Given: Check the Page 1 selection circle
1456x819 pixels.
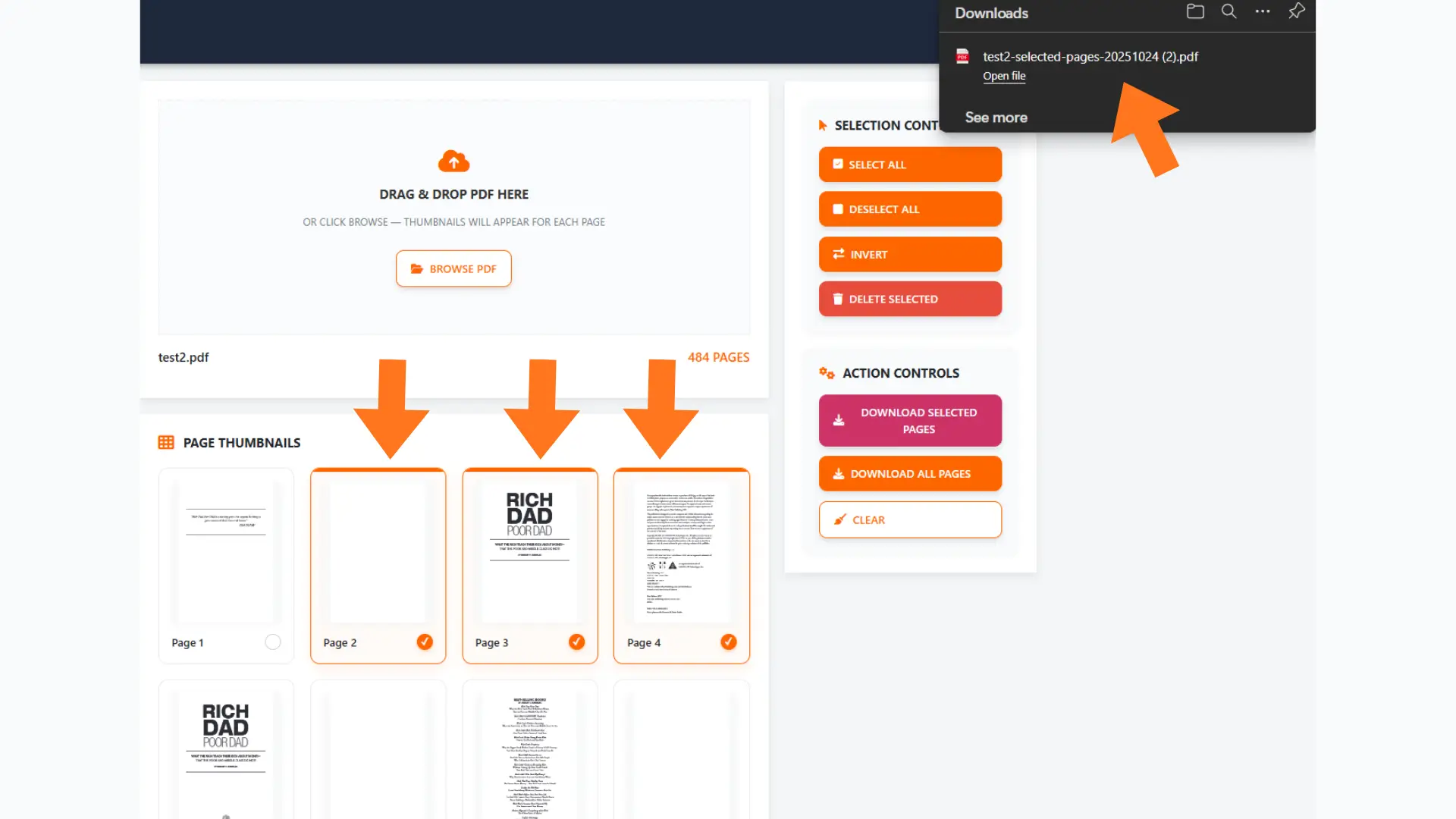Looking at the screenshot, I should [273, 642].
